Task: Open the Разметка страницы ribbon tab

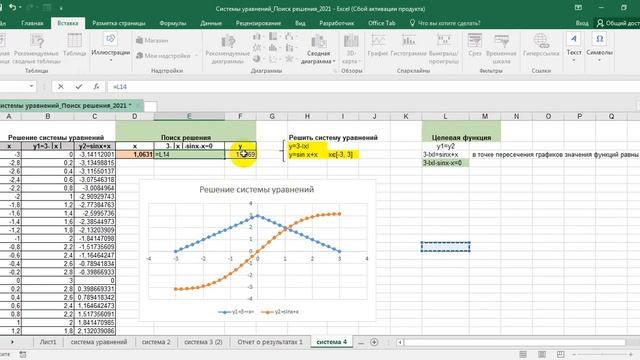Action: (x=119, y=23)
